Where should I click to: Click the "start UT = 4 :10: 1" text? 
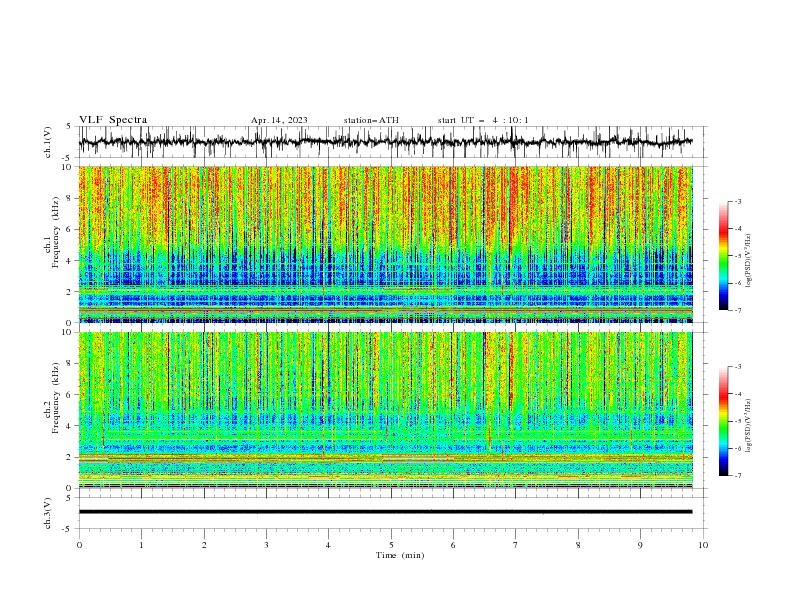(483, 120)
